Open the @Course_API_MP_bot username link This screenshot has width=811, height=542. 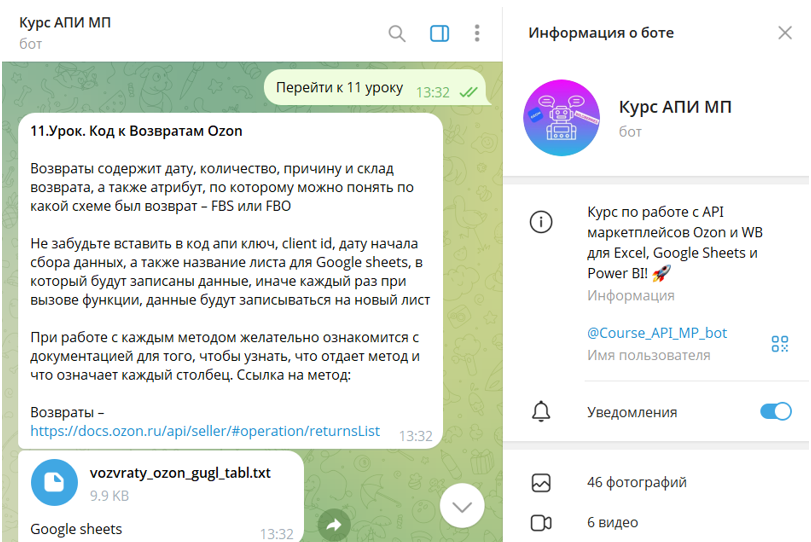657,333
